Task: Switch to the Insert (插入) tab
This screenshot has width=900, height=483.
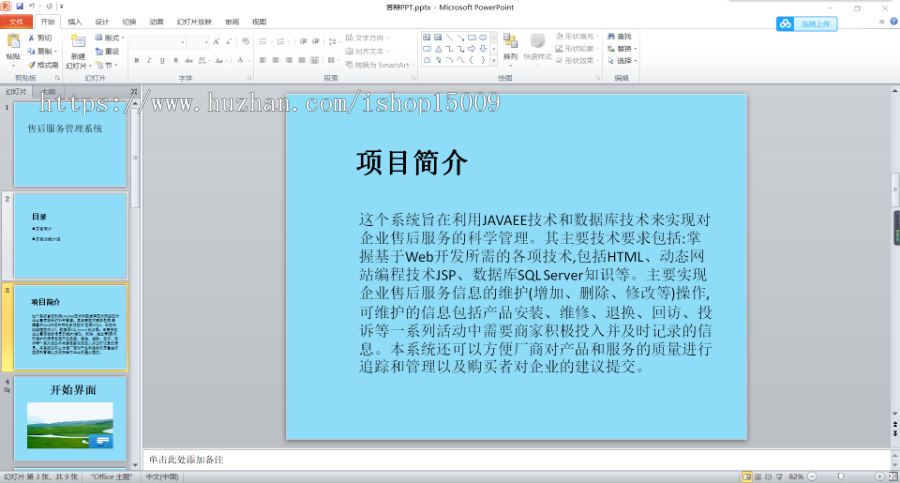Action: click(75, 22)
